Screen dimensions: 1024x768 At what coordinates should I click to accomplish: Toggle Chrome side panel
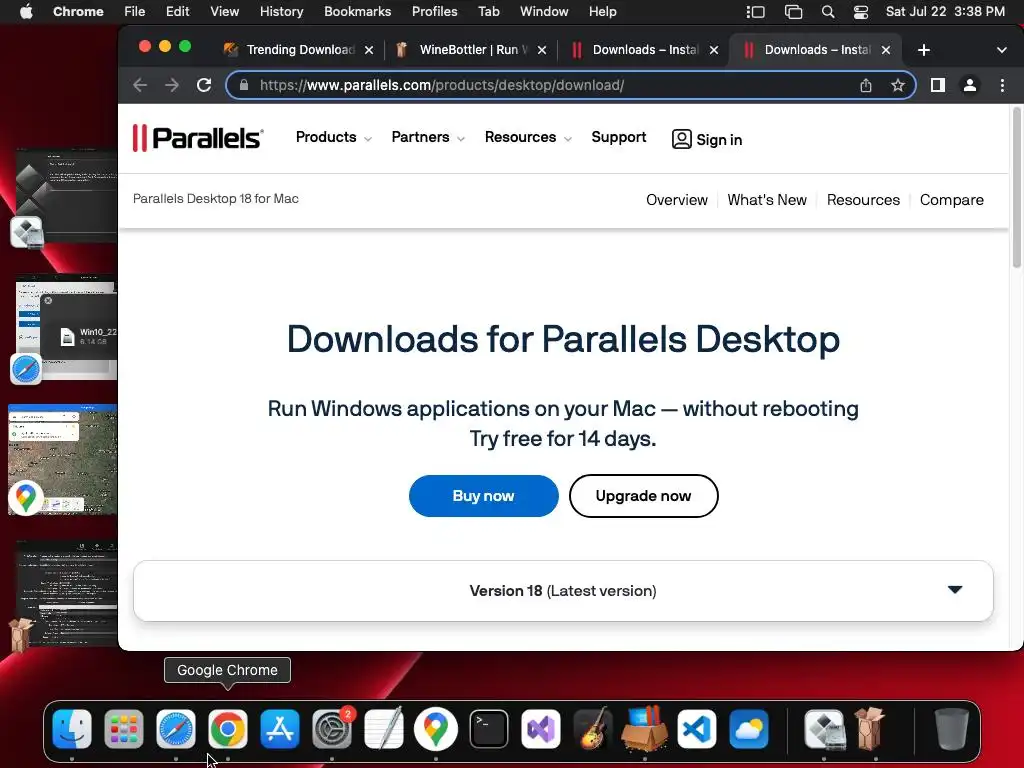[938, 85]
